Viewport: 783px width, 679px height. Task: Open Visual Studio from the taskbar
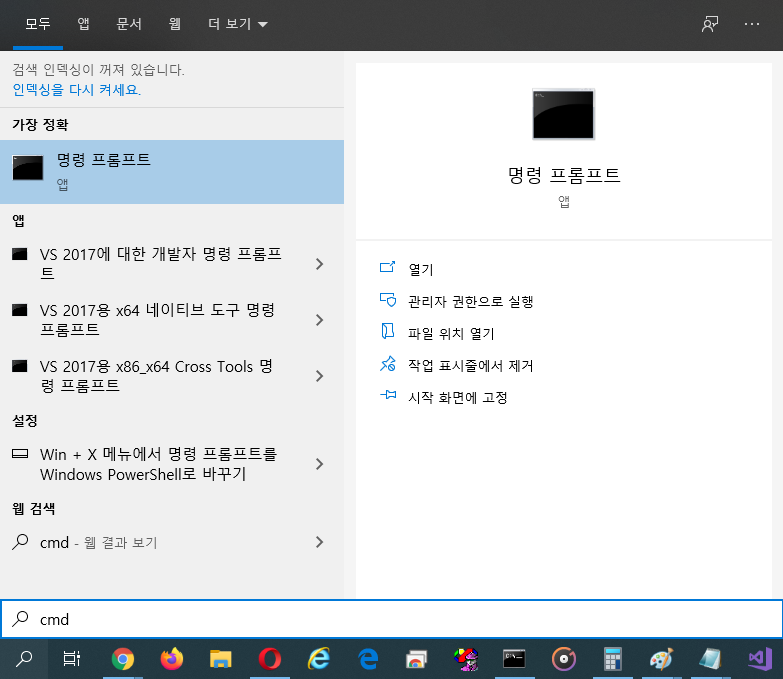pyautogui.click(x=760, y=659)
